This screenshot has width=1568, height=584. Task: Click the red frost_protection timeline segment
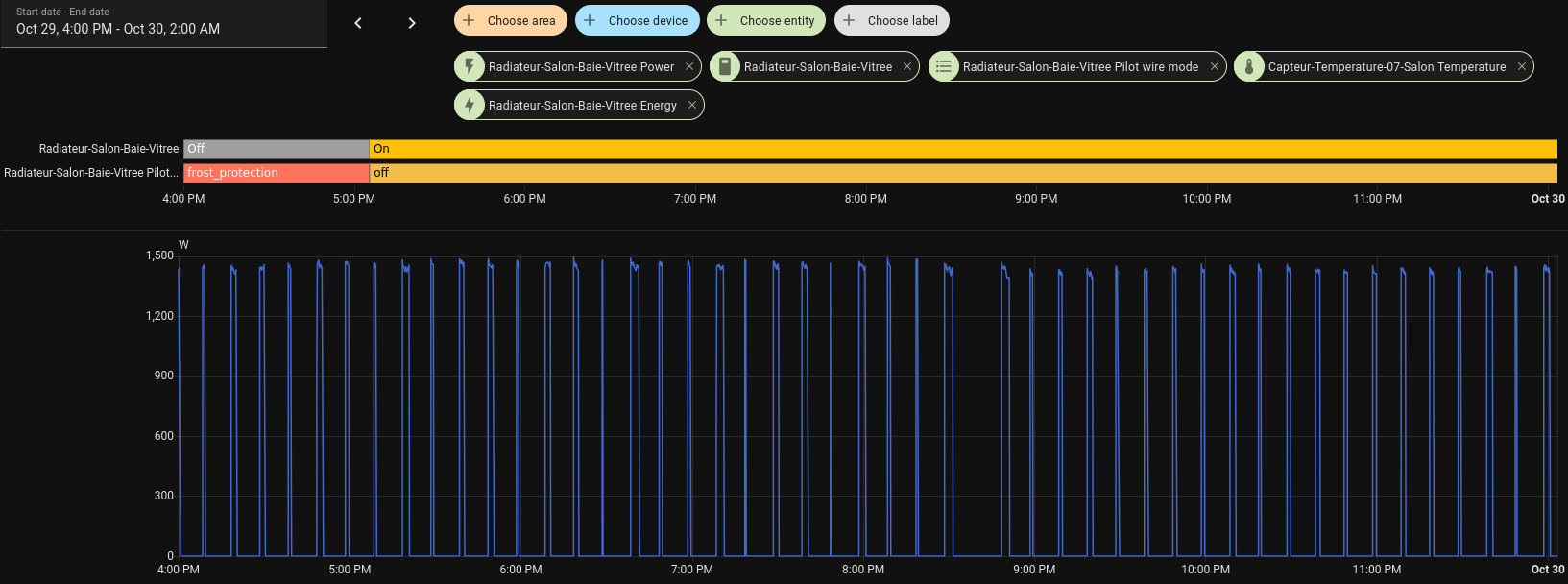(277, 173)
